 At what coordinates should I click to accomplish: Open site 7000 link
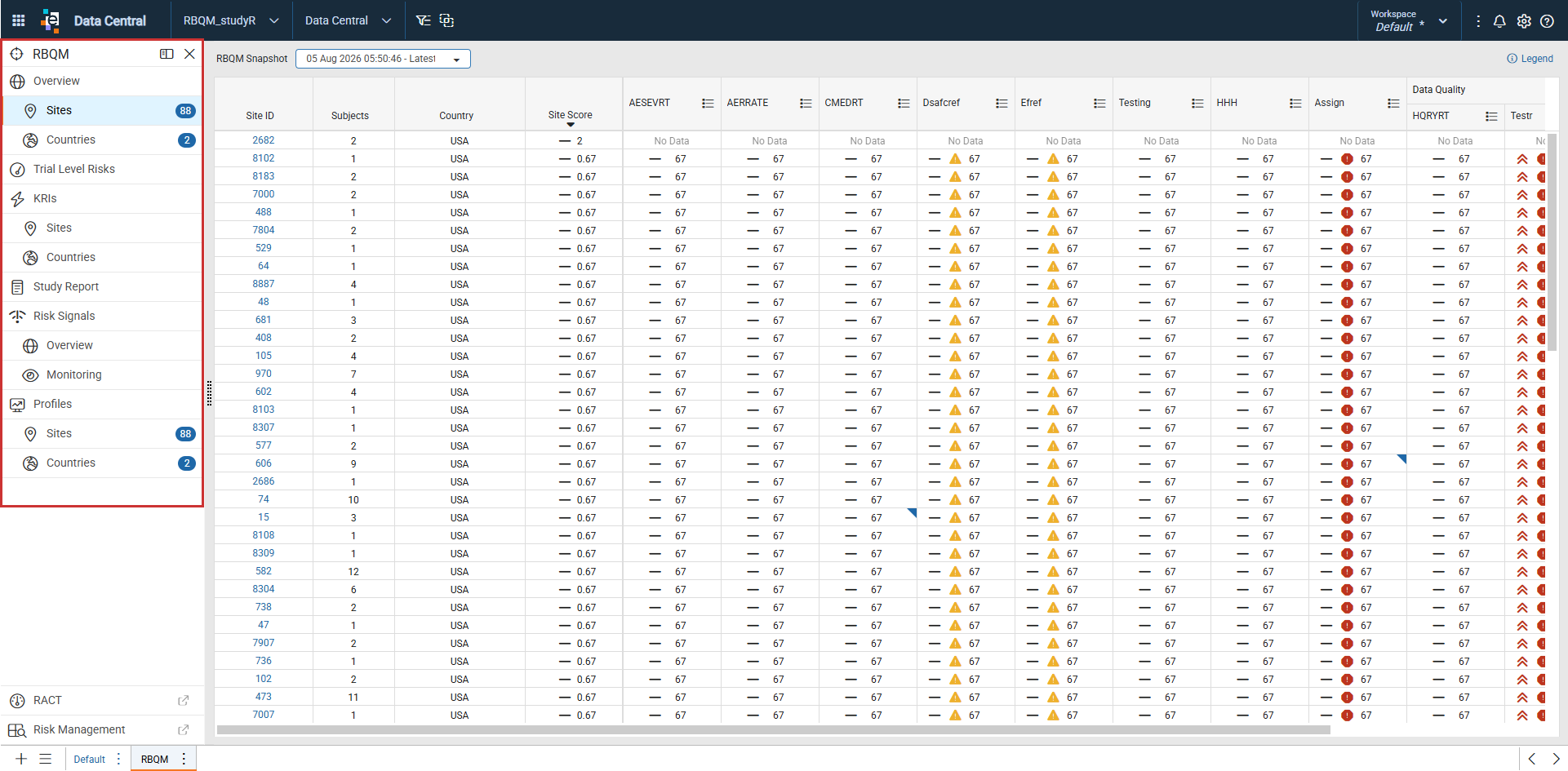tap(263, 194)
